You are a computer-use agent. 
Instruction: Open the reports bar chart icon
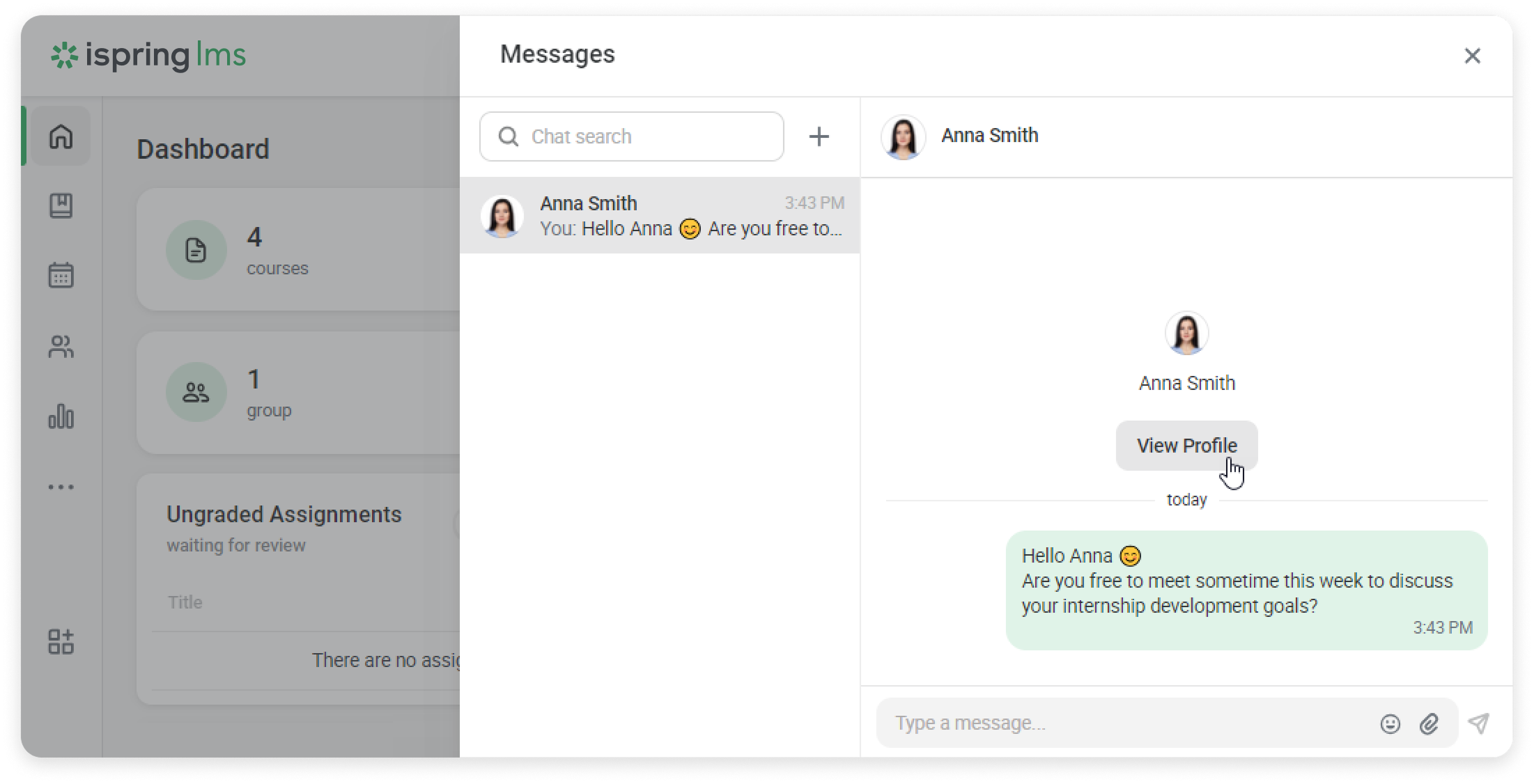[x=61, y=416]
